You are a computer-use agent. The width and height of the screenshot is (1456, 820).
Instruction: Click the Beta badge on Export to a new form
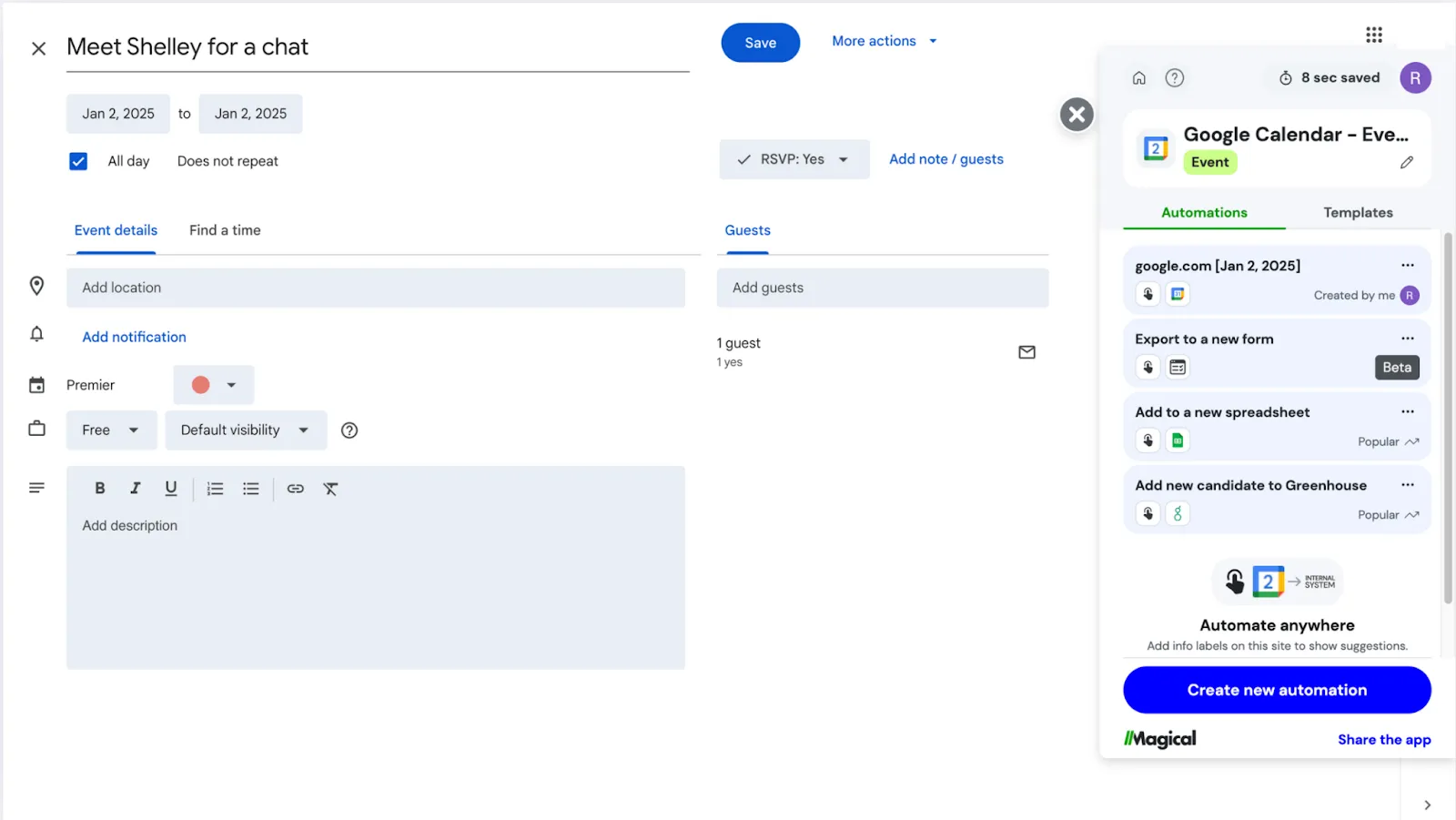point(1397,368)
